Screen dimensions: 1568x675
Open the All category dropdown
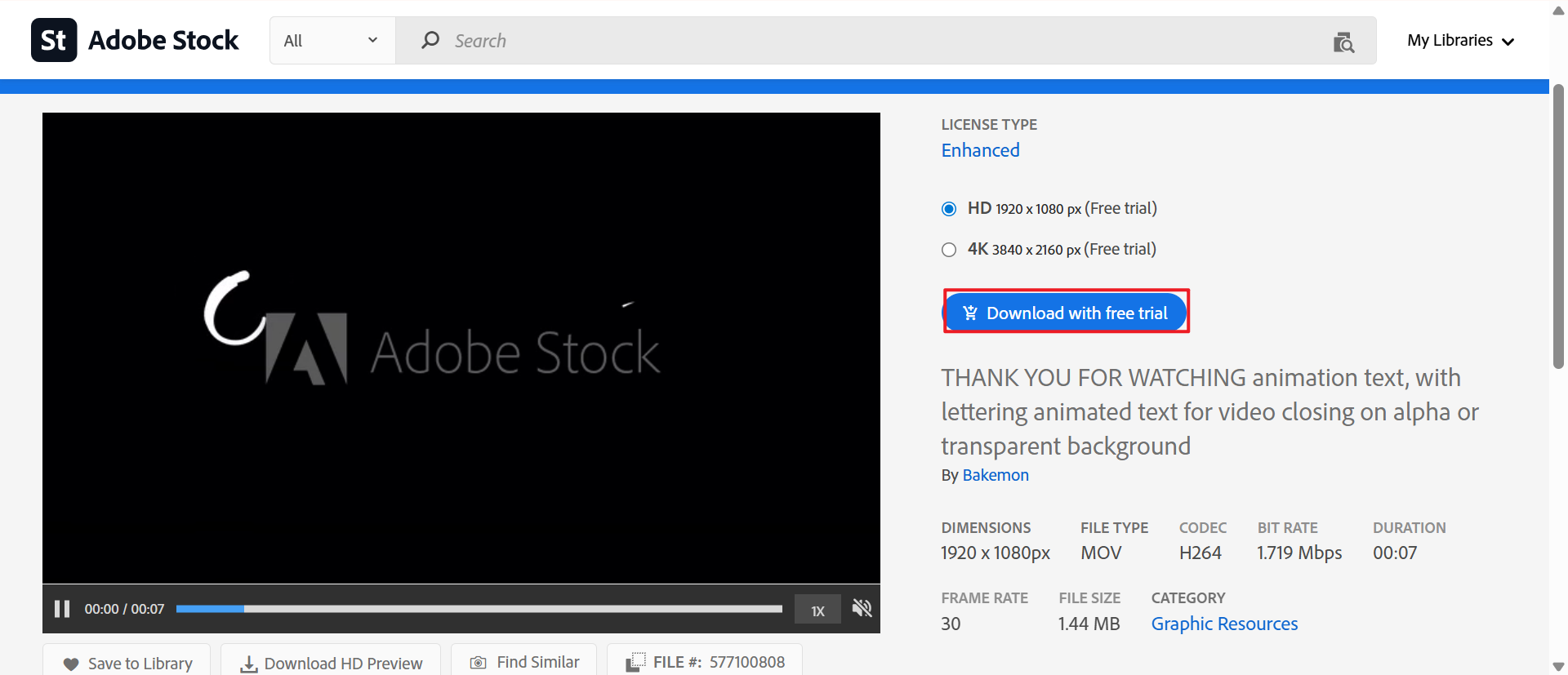point(332,41)
